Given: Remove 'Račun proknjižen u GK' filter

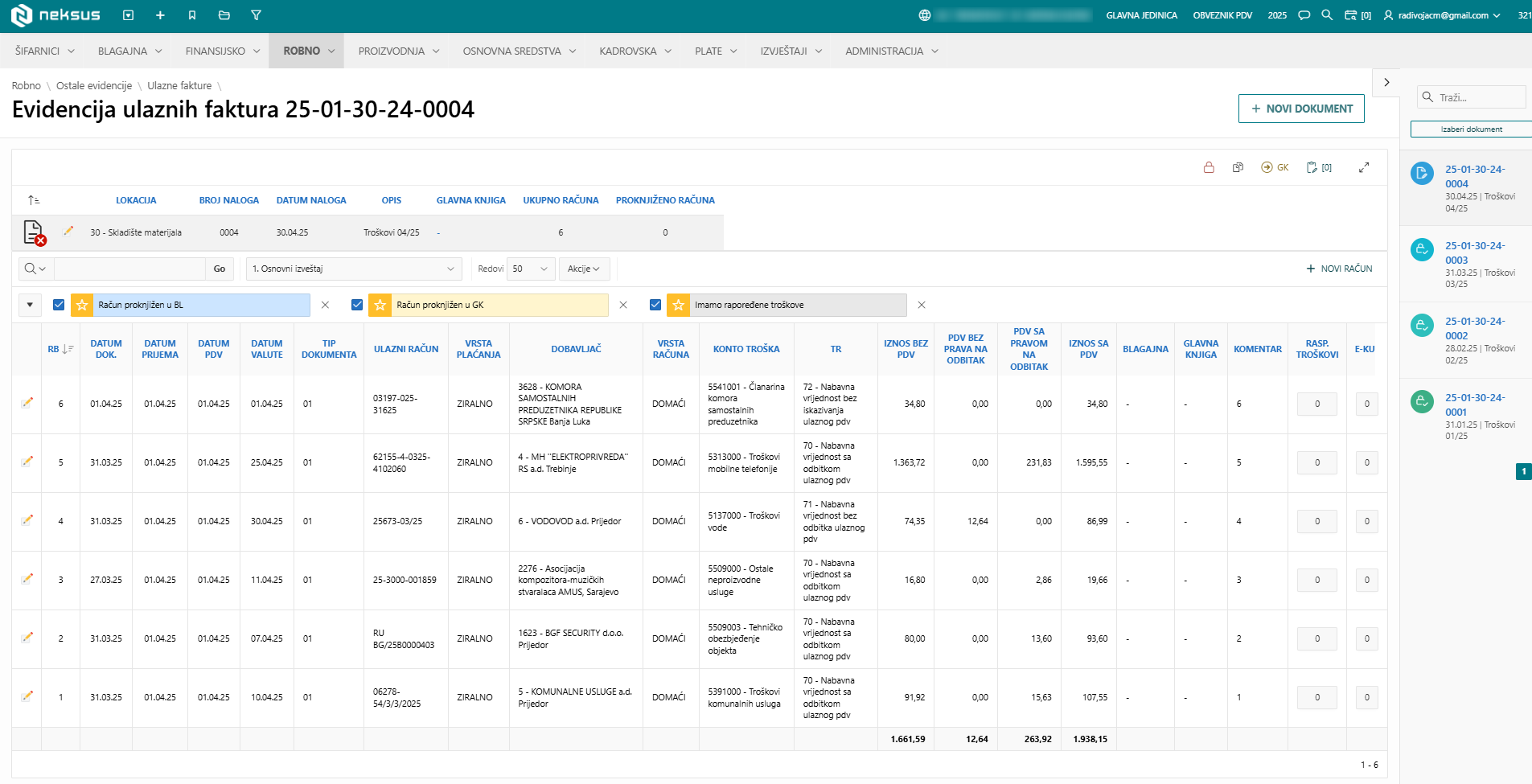Looking at the screenshot, I should [x=623, y=305].
